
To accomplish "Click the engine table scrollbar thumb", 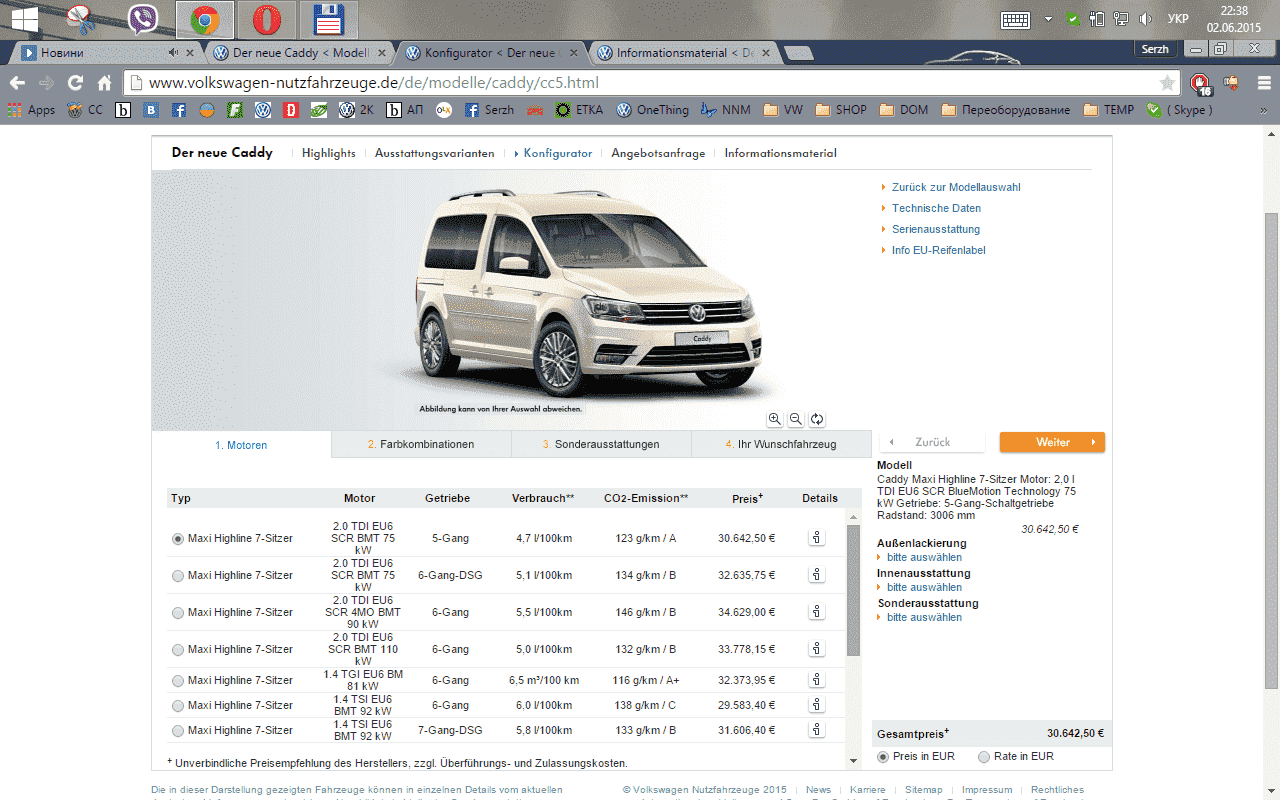I will [x=853, y=590].
